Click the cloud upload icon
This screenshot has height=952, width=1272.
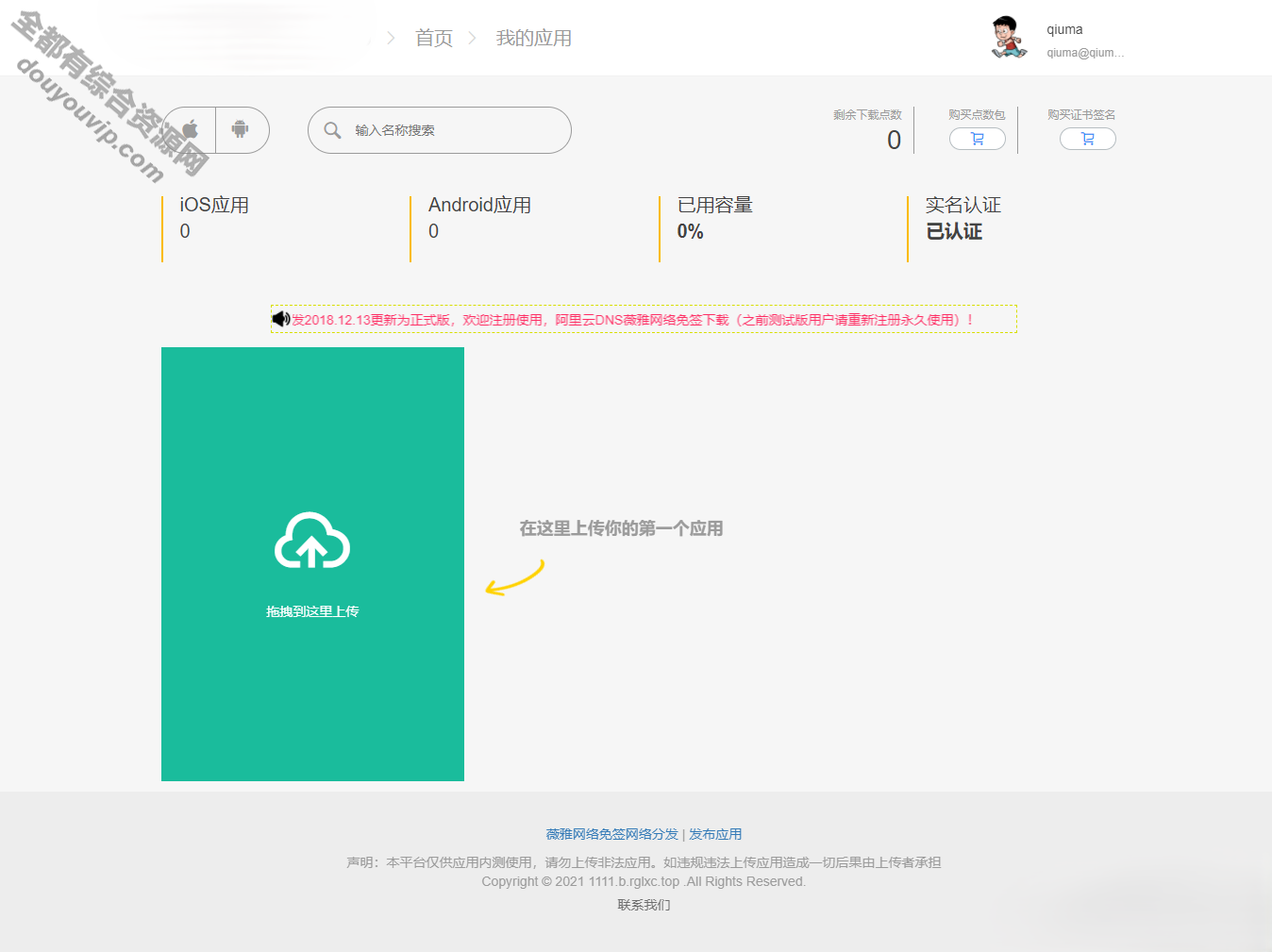point(312,541)
